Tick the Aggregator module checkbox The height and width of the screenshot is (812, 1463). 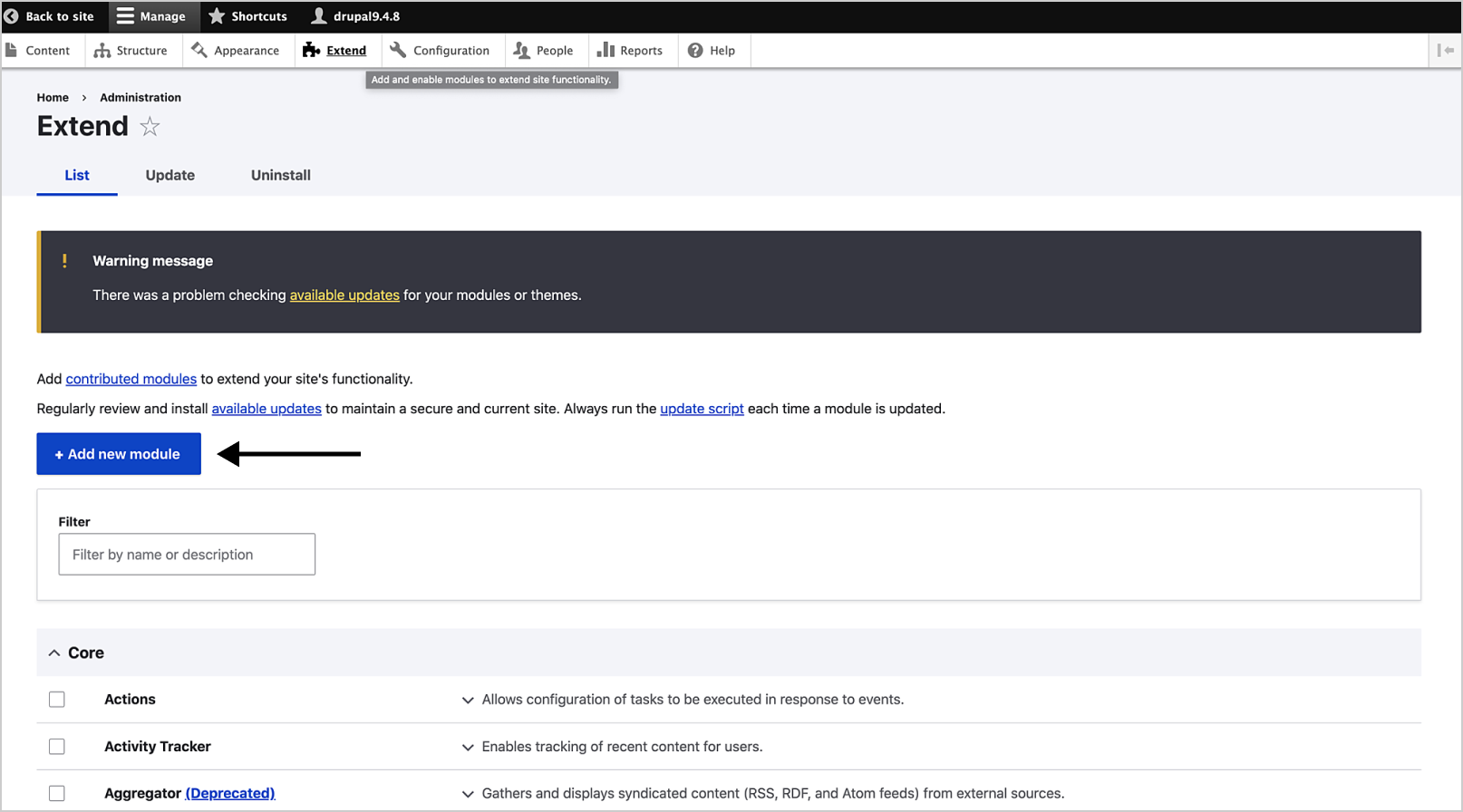coord(57,794)
